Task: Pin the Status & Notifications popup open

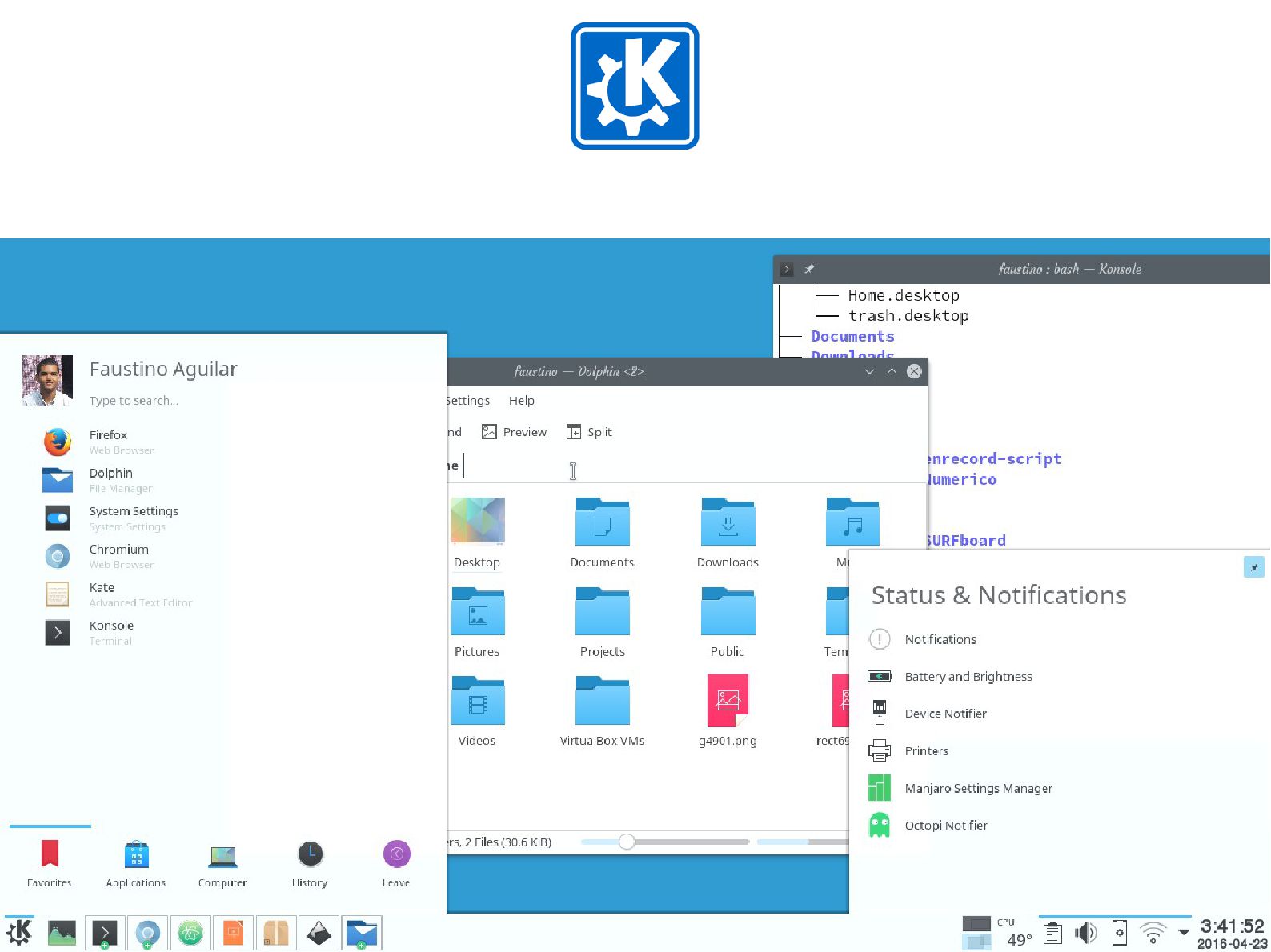Action: pyautogui.click(x=1254, y=567)
